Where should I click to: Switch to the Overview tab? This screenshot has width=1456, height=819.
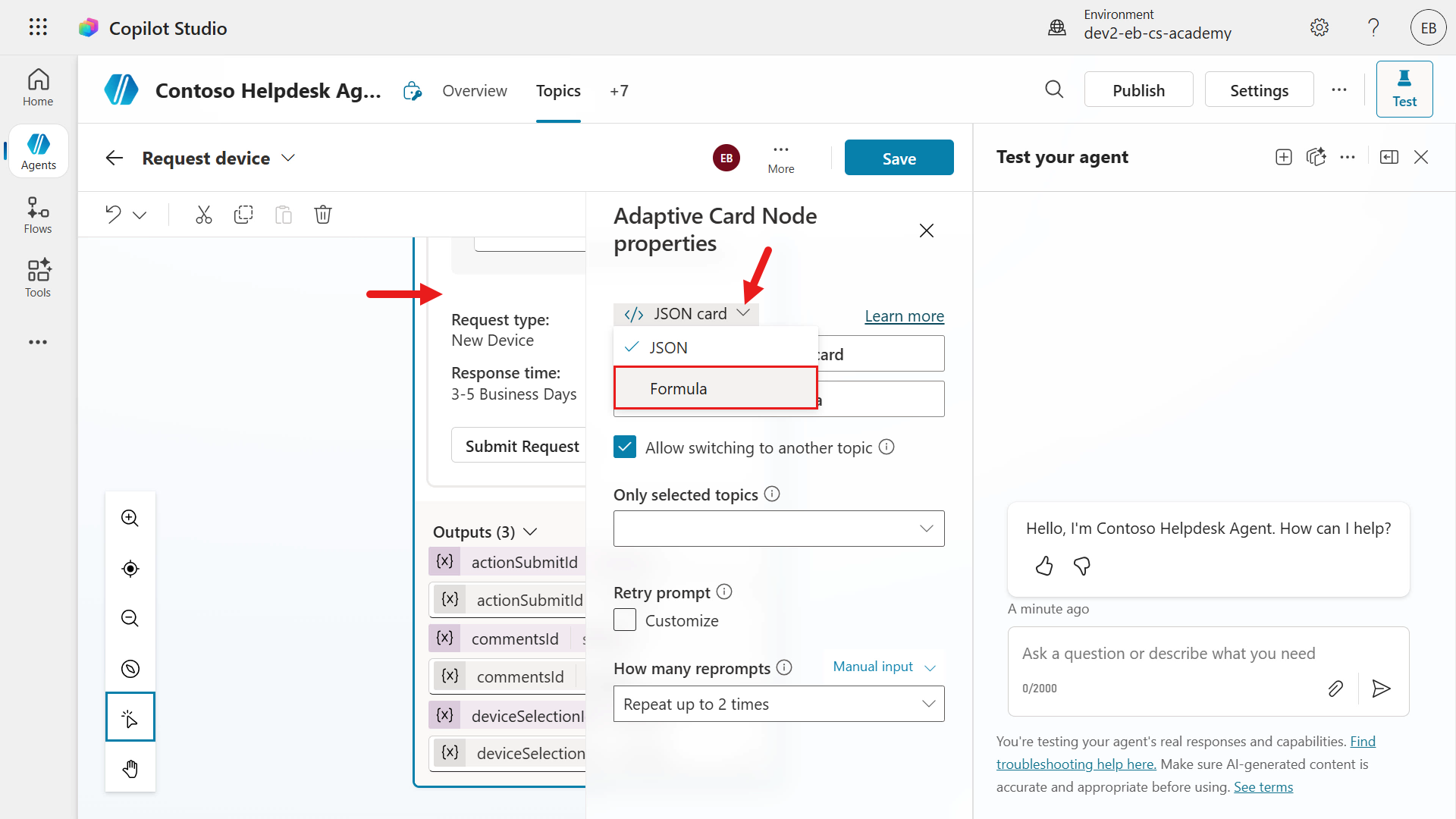(x=475, y=91)
